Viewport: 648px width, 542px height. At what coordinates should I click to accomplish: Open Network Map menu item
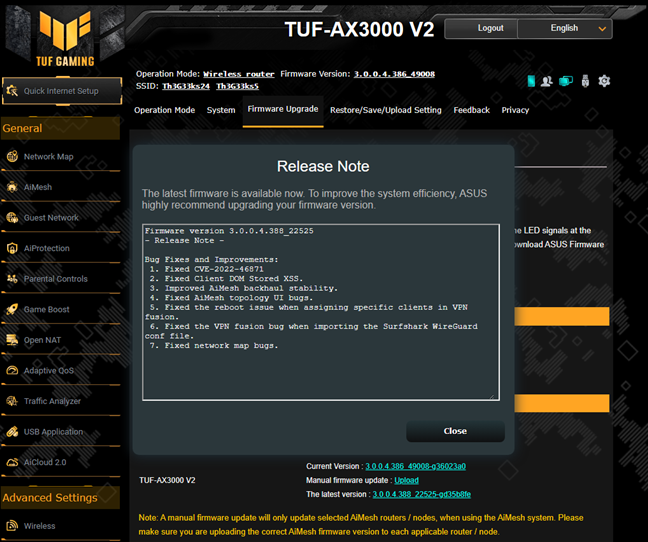(61, 157)
